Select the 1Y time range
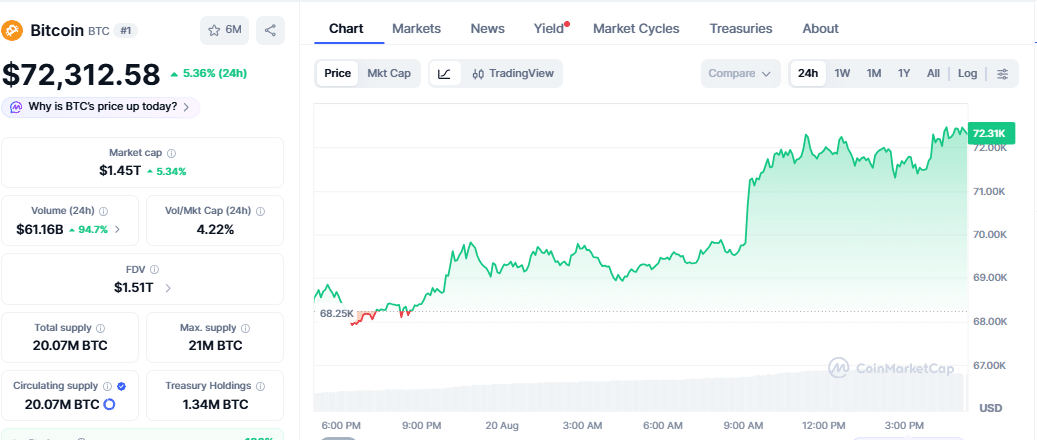This screenshot has width=1037, height=440. click(904, 73)
